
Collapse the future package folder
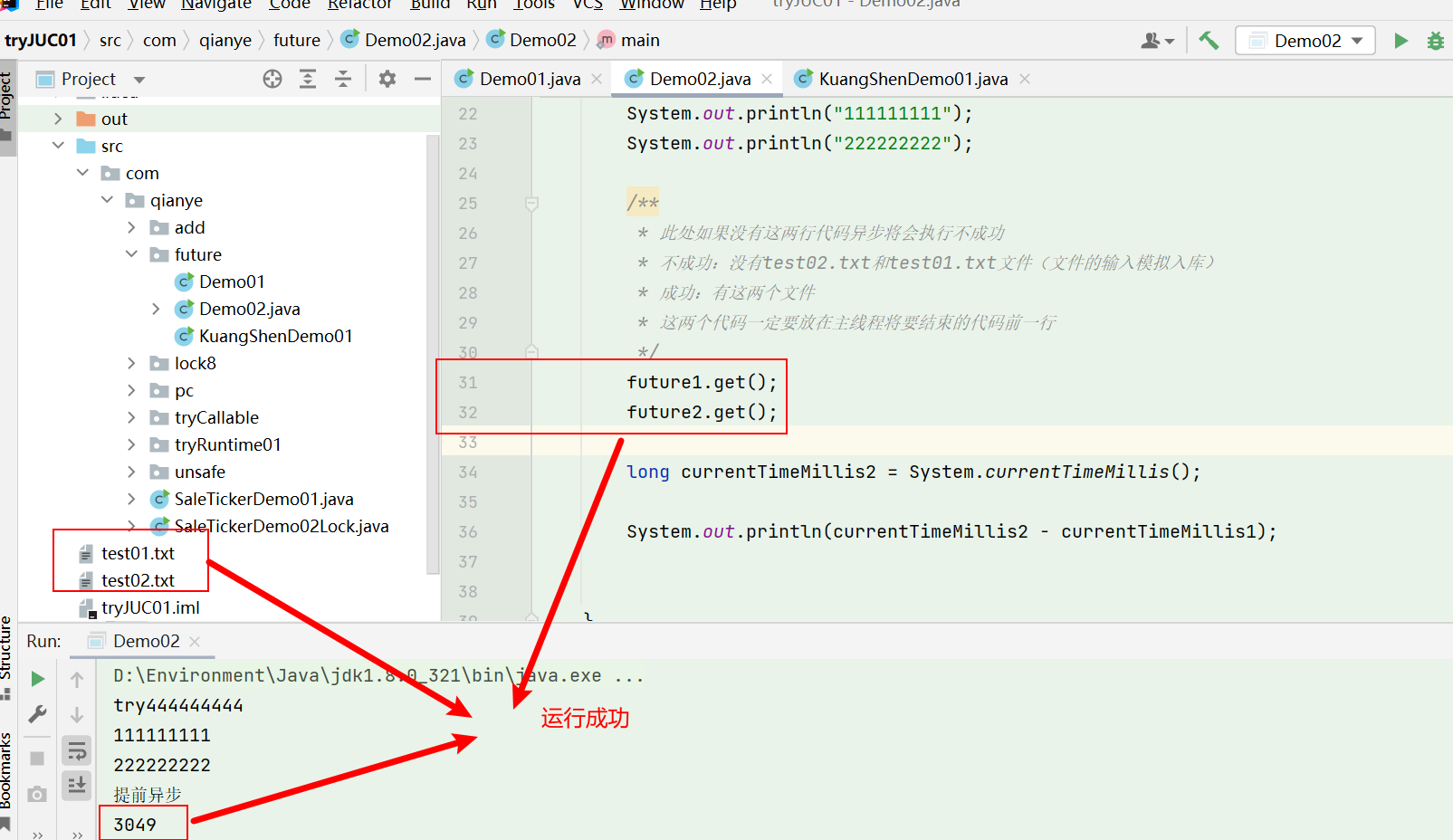(x=131, y=254)
